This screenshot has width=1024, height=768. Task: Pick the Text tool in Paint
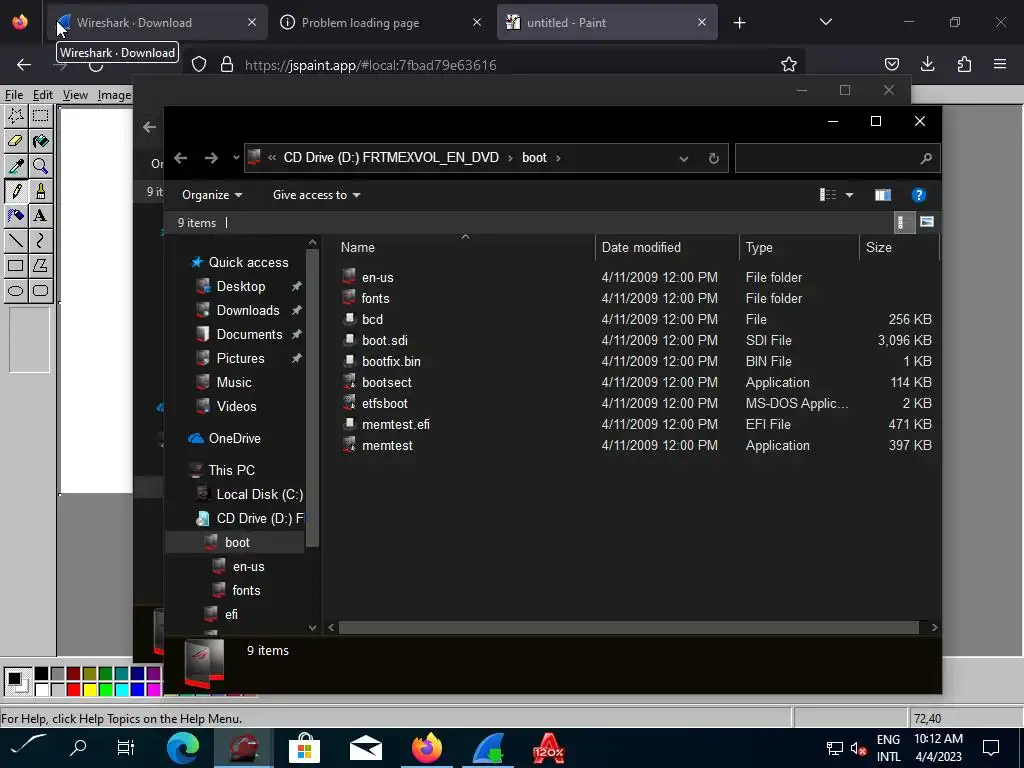coord(40,216)
